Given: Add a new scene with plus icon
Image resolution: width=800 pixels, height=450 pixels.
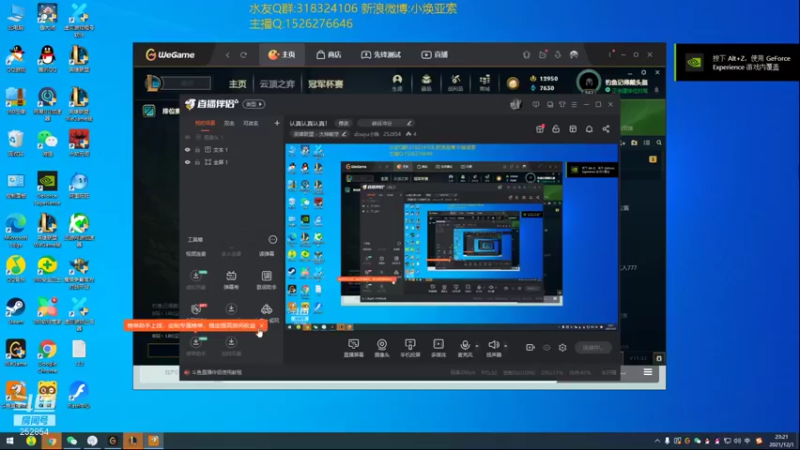Looking at the screenshot, I should 277,123.
